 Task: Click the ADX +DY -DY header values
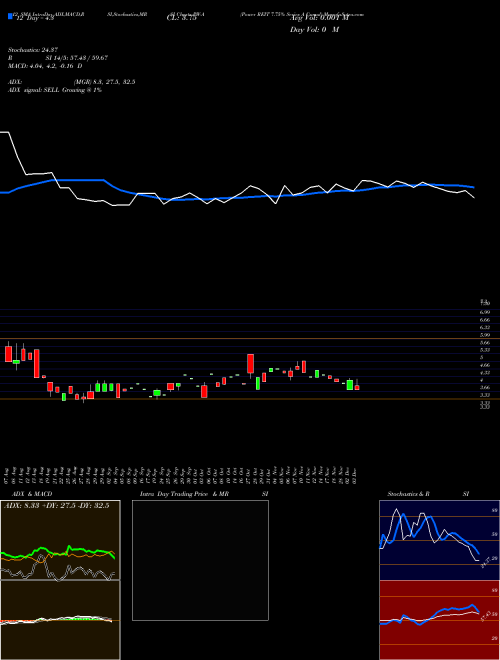pos(56,506)
